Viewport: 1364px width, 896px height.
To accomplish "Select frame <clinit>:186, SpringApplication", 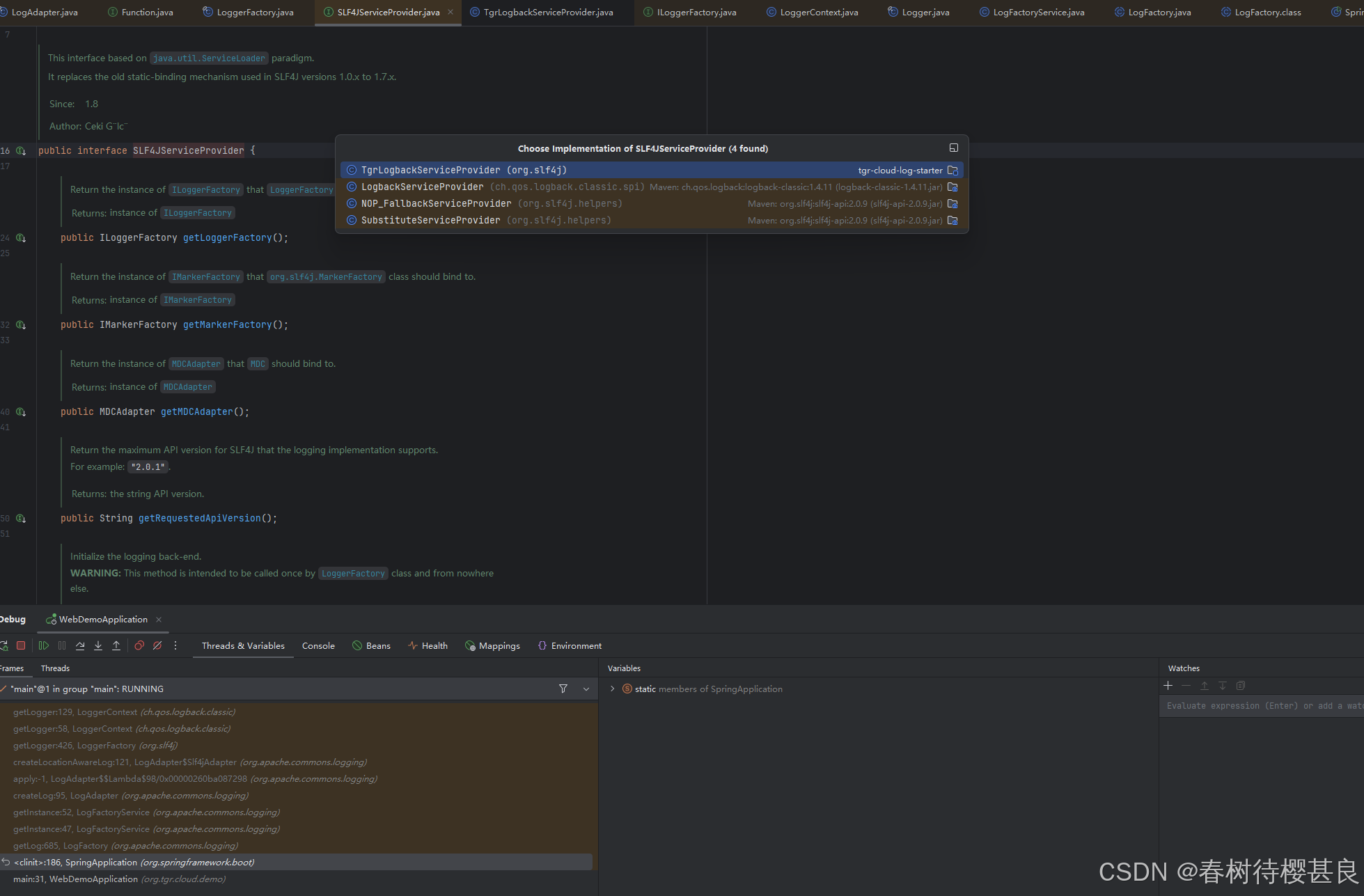I will (296, 862).
